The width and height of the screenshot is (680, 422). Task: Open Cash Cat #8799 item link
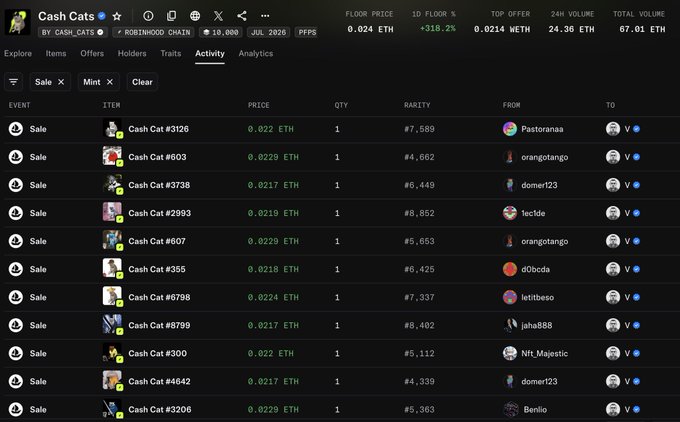pos(159,325)
